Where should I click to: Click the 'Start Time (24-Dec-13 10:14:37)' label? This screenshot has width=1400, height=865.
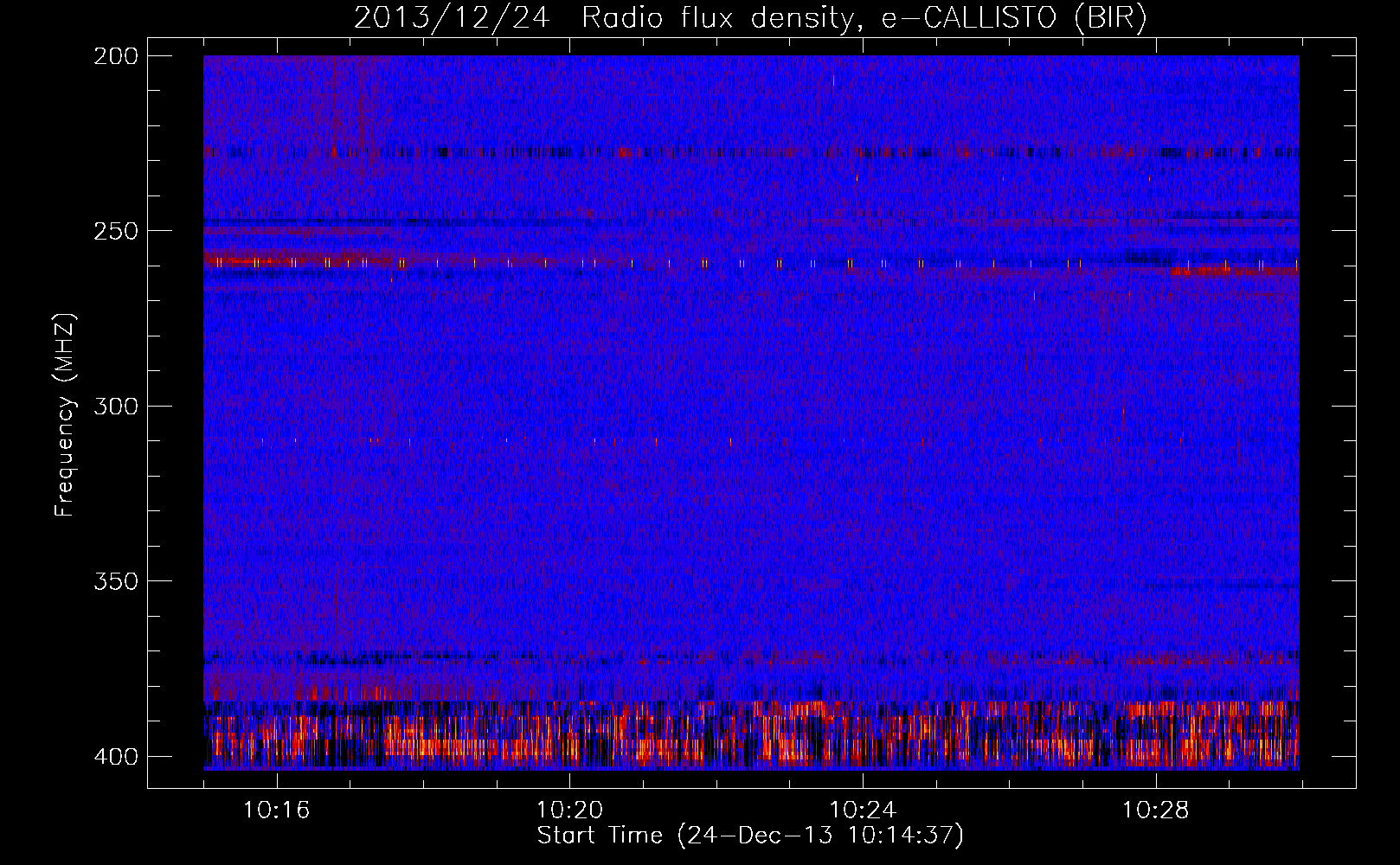(x=750, y=836)
